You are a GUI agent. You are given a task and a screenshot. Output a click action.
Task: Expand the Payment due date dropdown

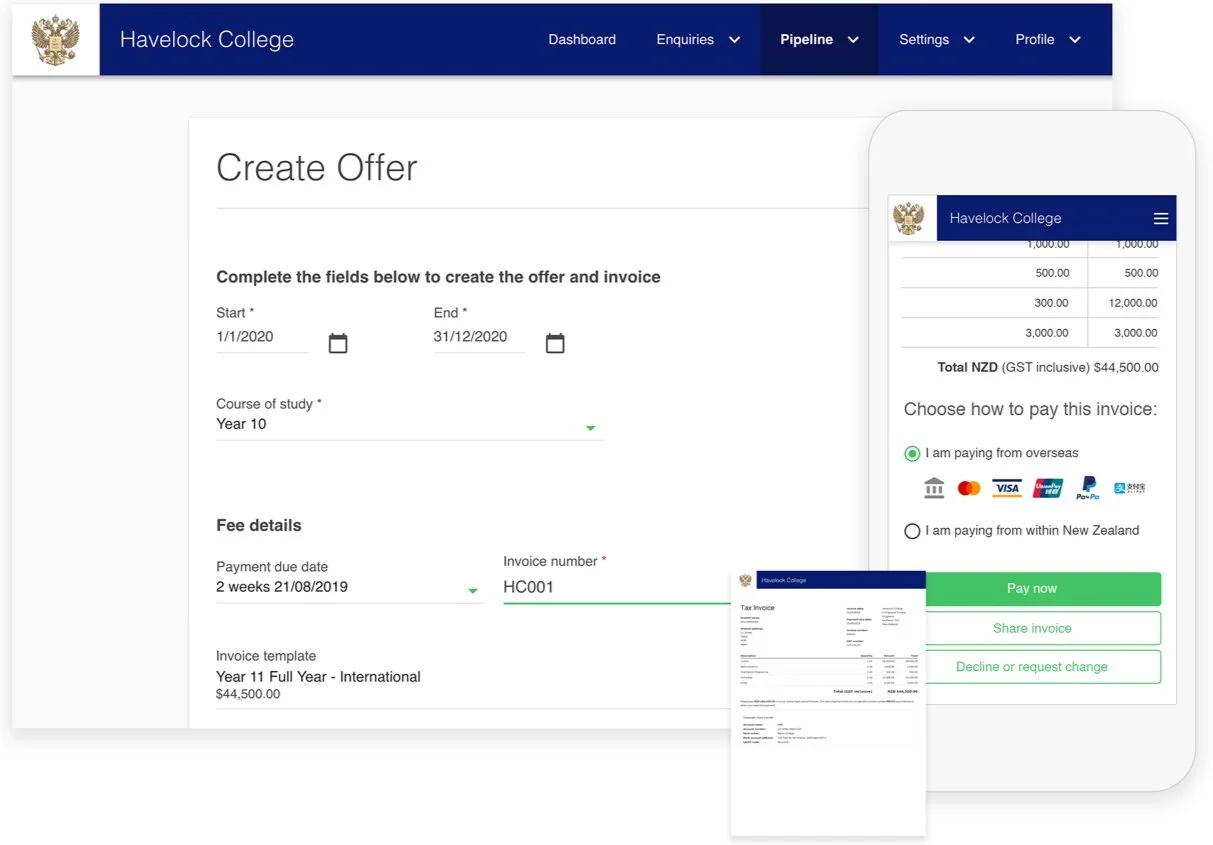pos(473,591)
